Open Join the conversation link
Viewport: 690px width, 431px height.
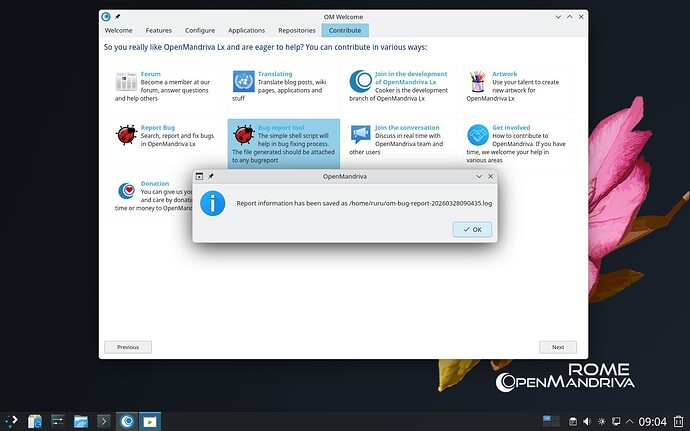pos(407,128)
